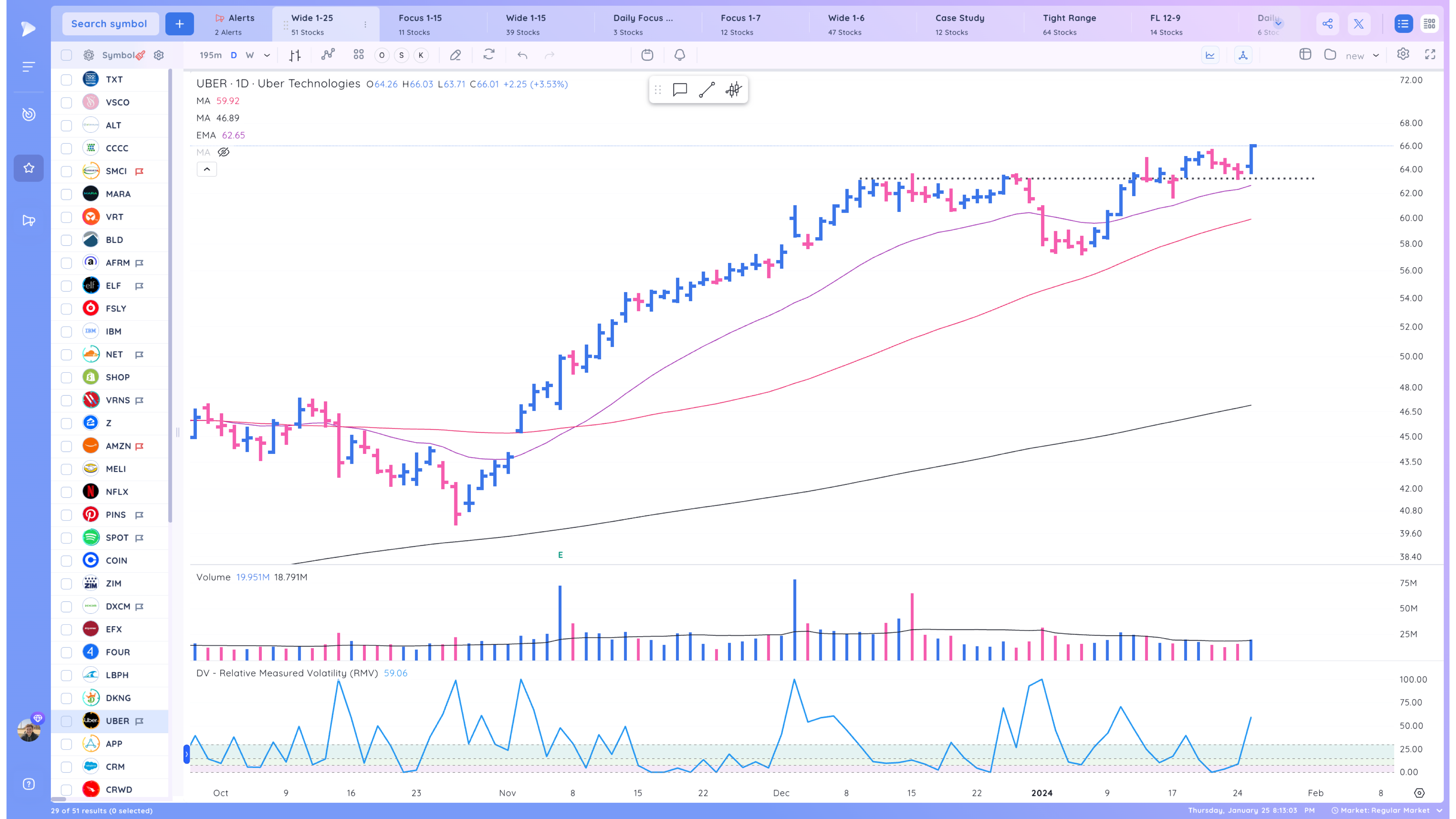Image resolution: width=1456 pixels, height=819 pixels.
Task: Toggle the hidden MA visibility eye
Action: (224, 152)
